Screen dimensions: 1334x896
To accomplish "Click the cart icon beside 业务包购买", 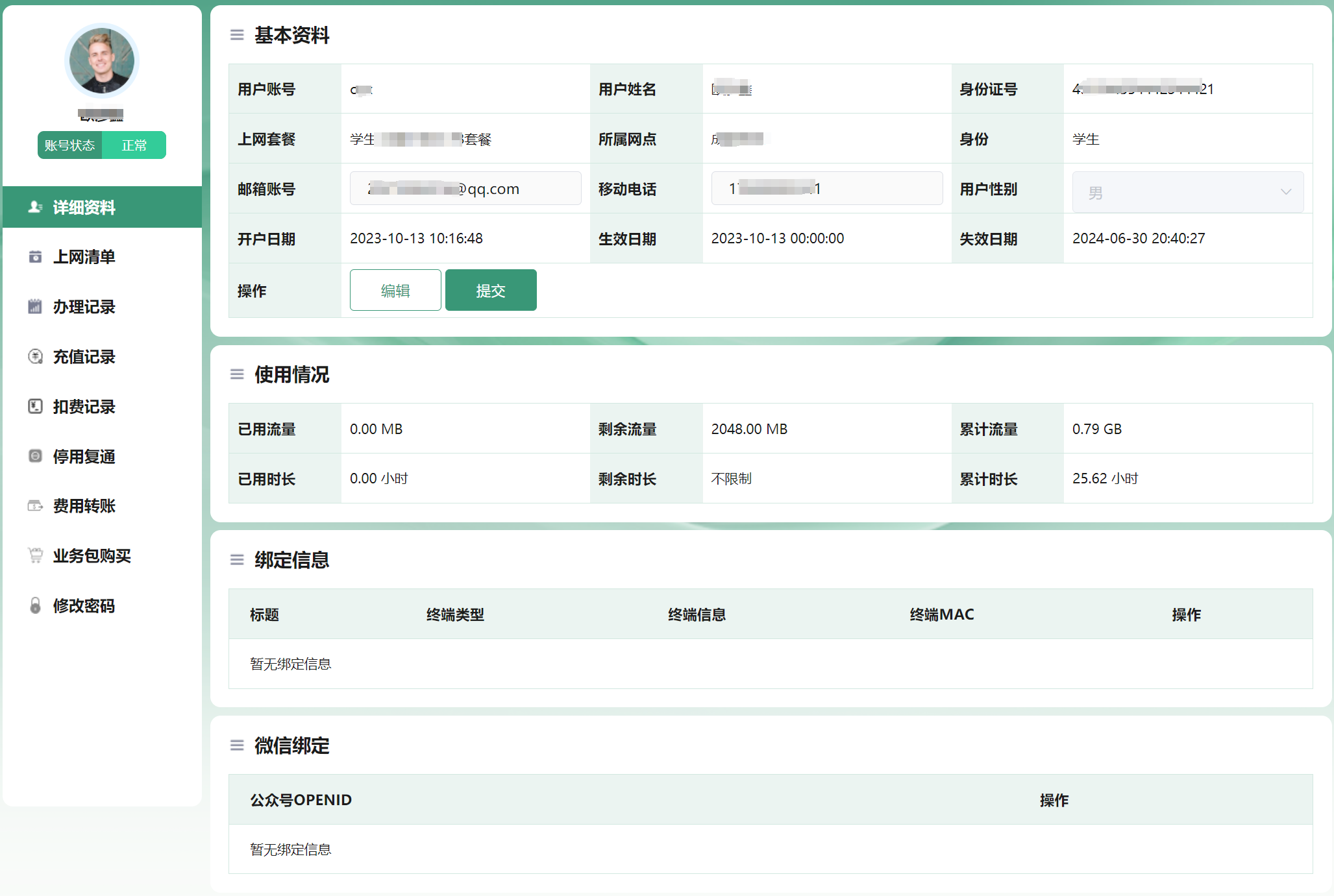I will click(35, 555).
